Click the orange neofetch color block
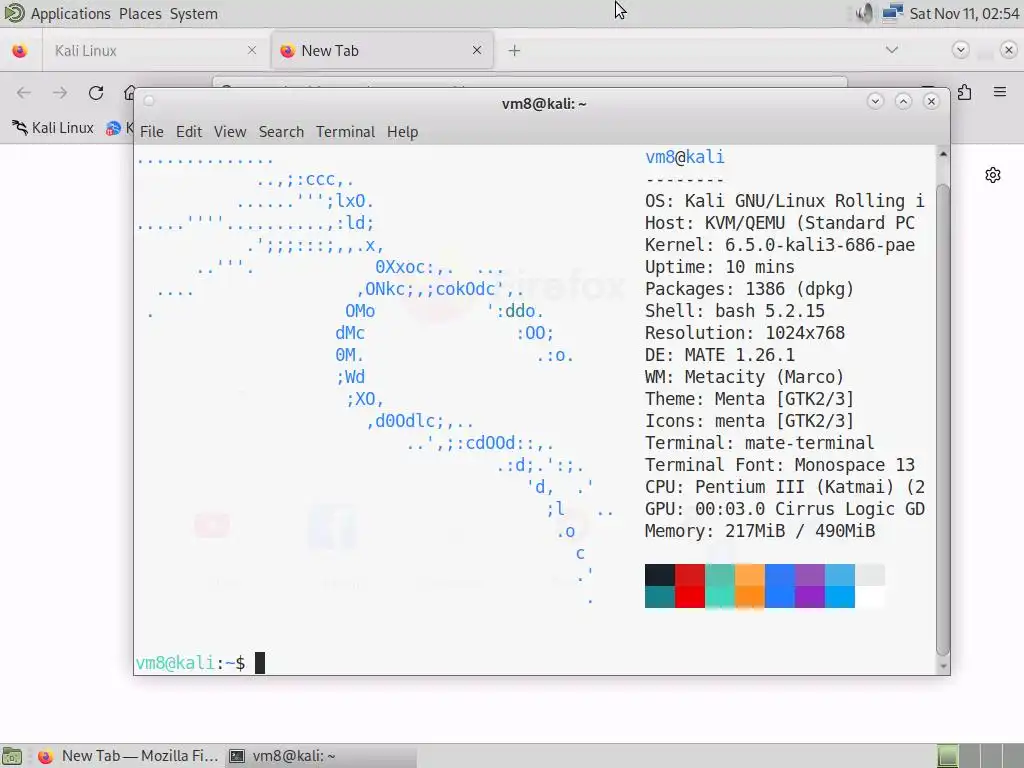 pyautogui.click(x=750, y=575)
